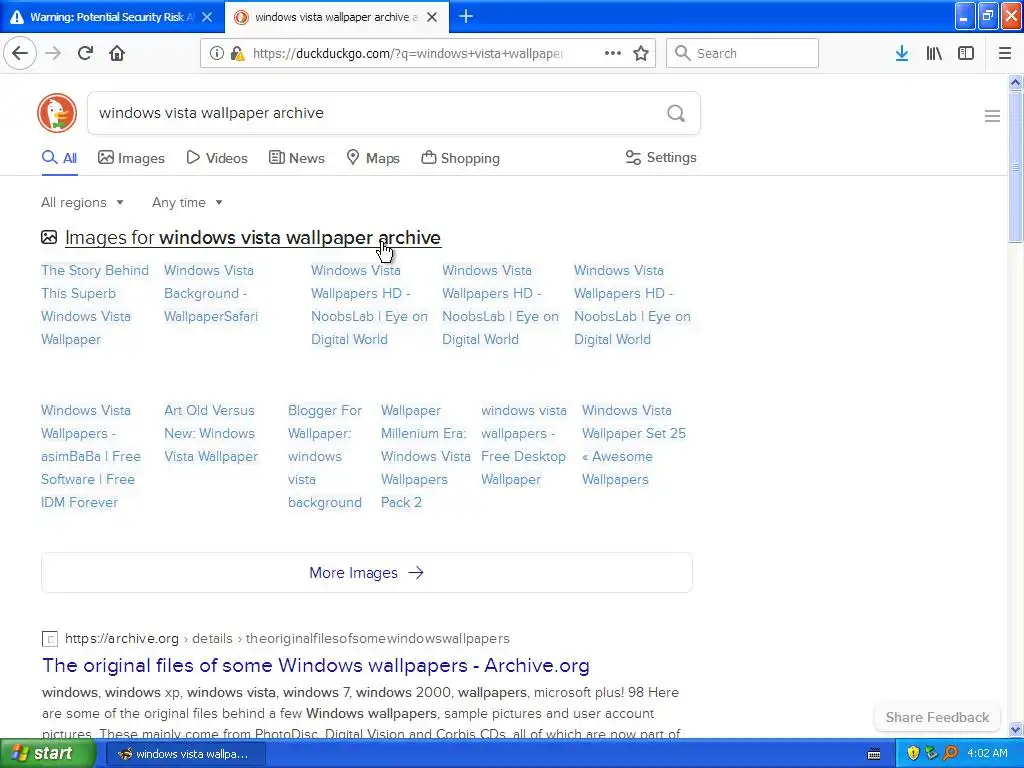Click the scrollbar up arrow
Viewport: 1024px width, 768px height.
tap(1015, 82)
